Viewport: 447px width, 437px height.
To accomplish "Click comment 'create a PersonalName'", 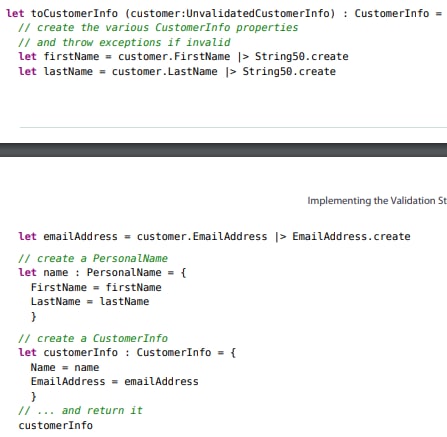I will pos(93,259).
